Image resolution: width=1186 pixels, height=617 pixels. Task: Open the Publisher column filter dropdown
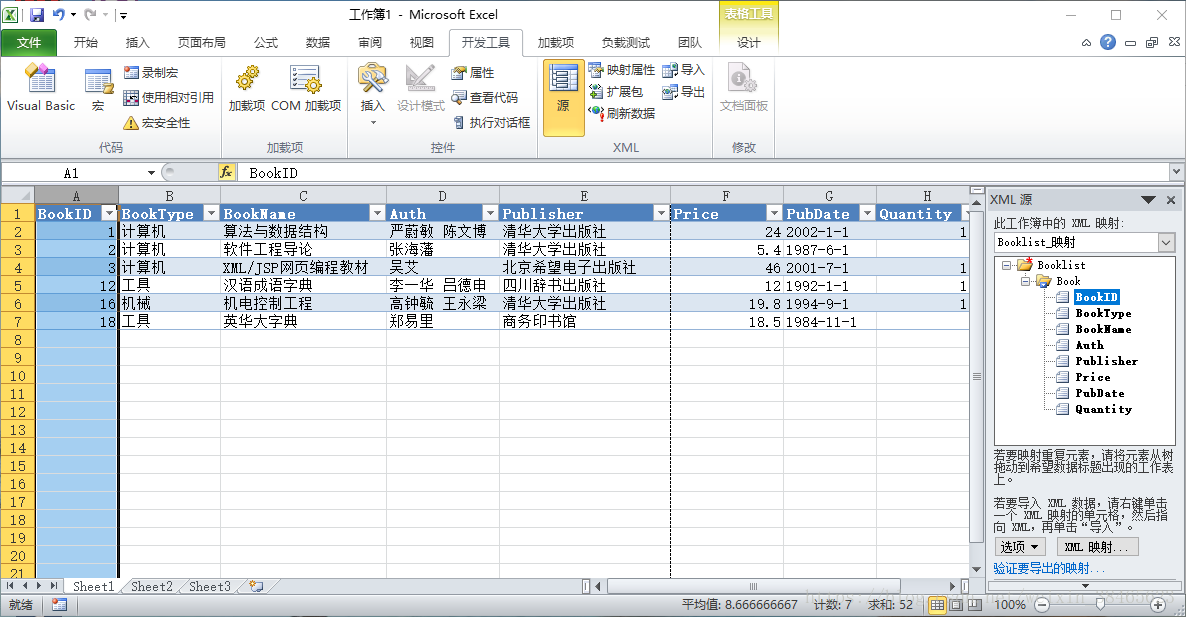[x=660, y=213]
